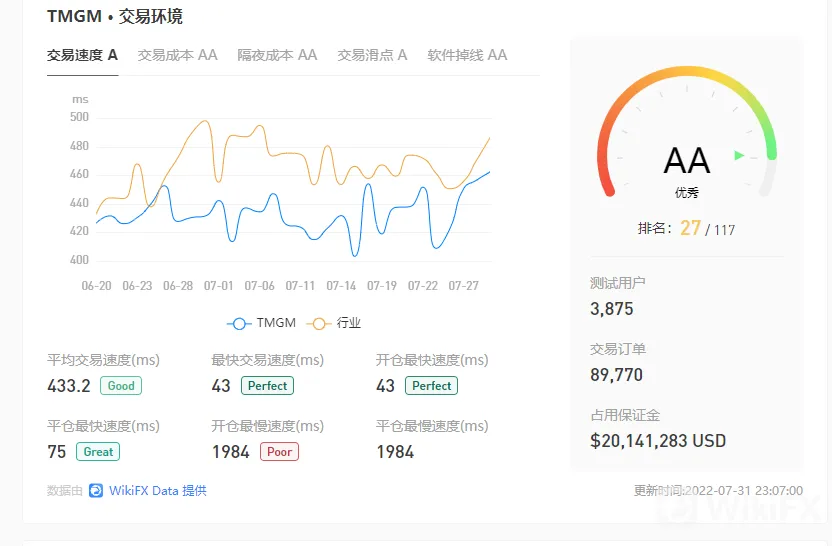This screenshot has height=546, width=832.
Task: Click the Good rating badge
Action: [x=121, y=386]
